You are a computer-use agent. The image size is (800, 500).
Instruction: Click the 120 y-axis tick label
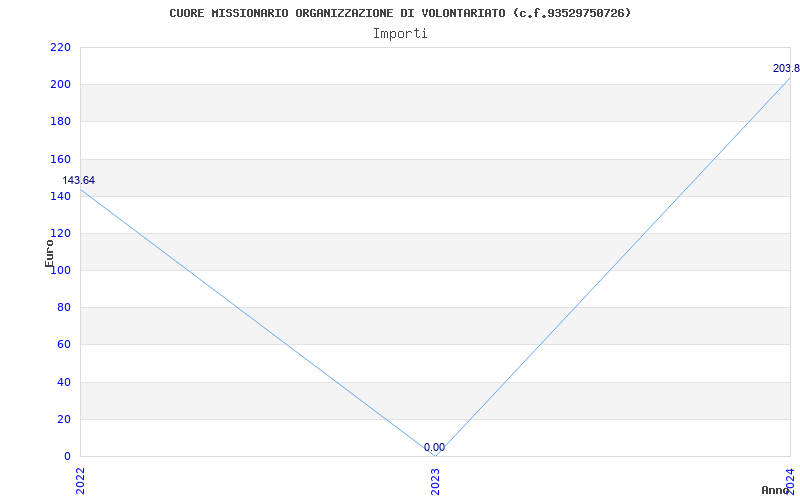coord(60,234)
